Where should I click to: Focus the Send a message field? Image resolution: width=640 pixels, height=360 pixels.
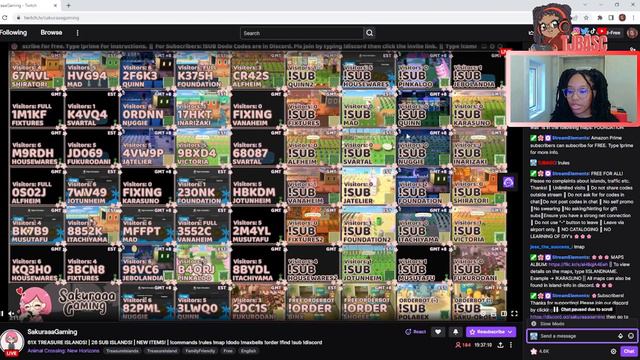tap(582, 336)
